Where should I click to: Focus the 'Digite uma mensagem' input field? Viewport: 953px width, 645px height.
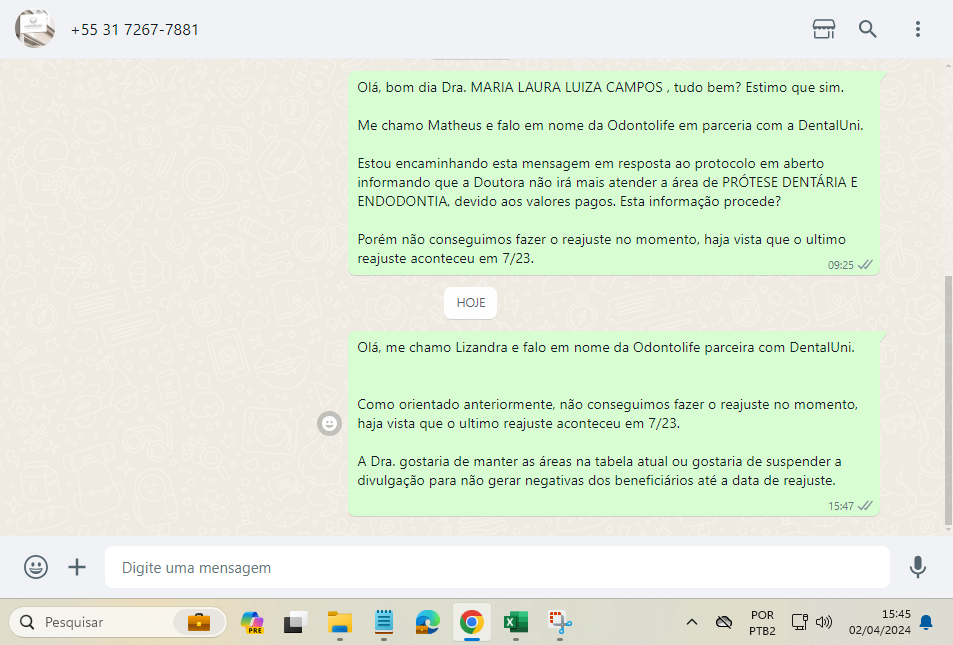497,567
